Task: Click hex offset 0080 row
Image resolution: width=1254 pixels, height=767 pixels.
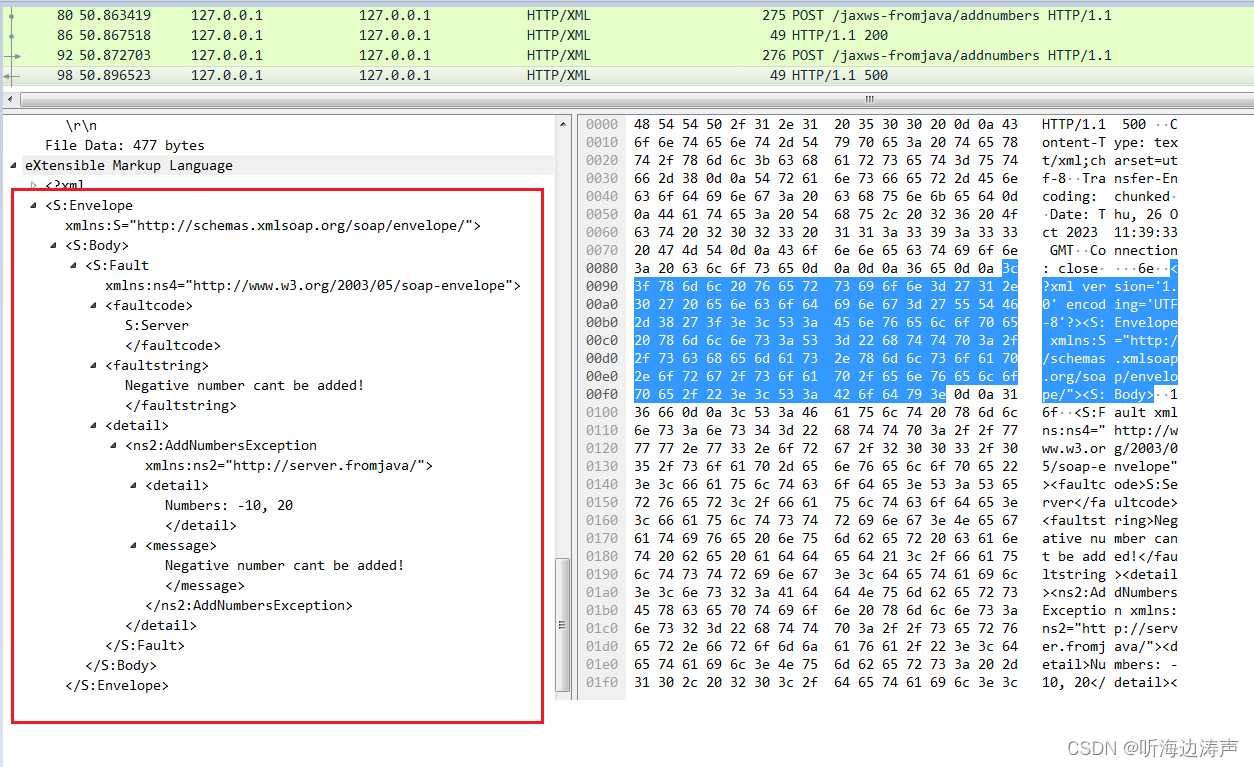Action: point(602,268)
